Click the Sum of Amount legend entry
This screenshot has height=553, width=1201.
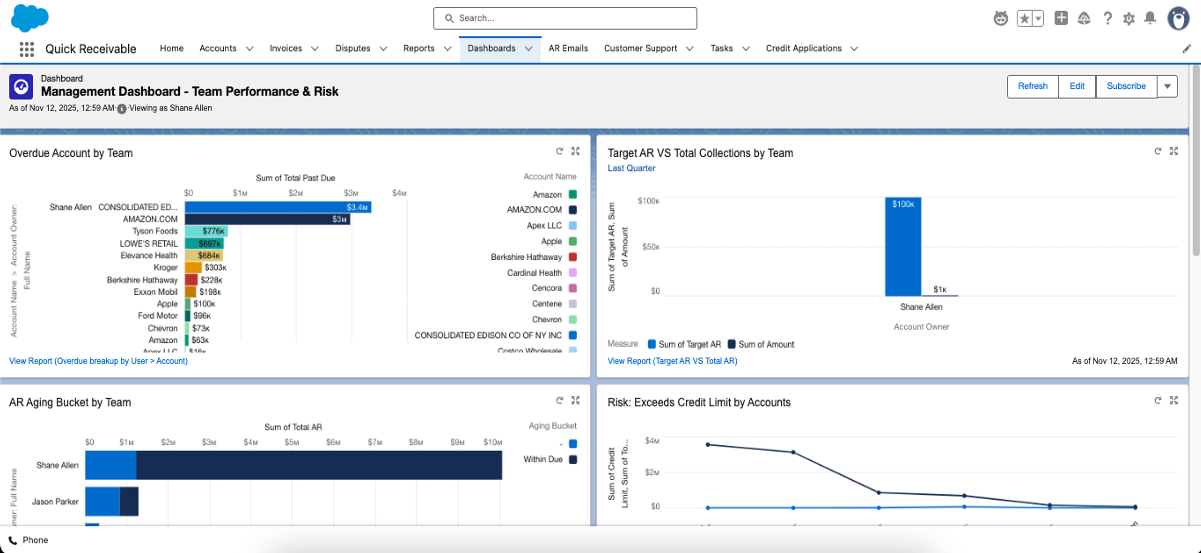click(x=761, y=344)
